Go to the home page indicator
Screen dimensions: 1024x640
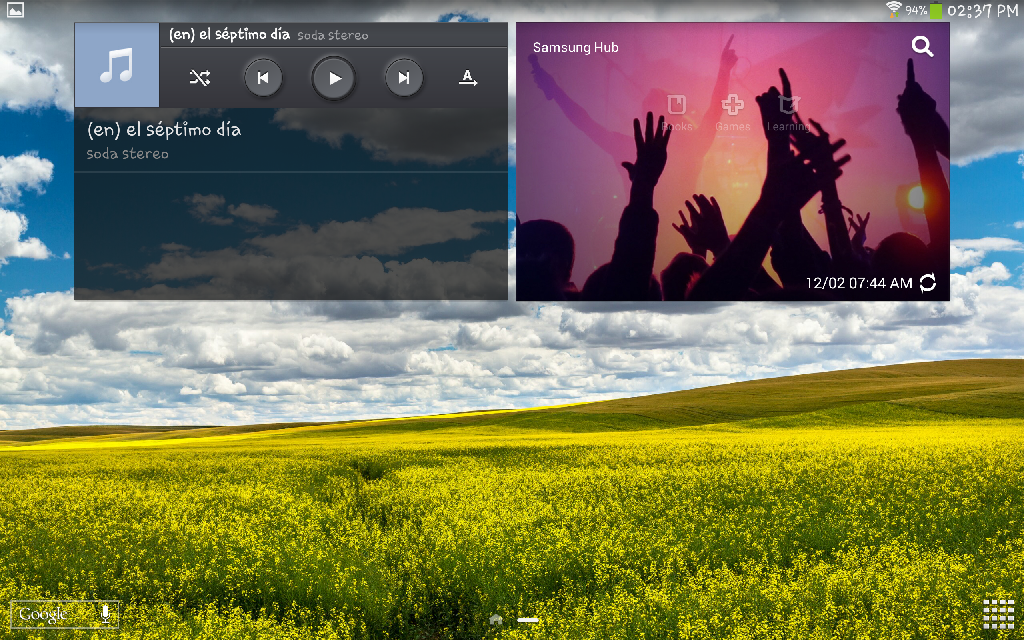pos(496,620)
